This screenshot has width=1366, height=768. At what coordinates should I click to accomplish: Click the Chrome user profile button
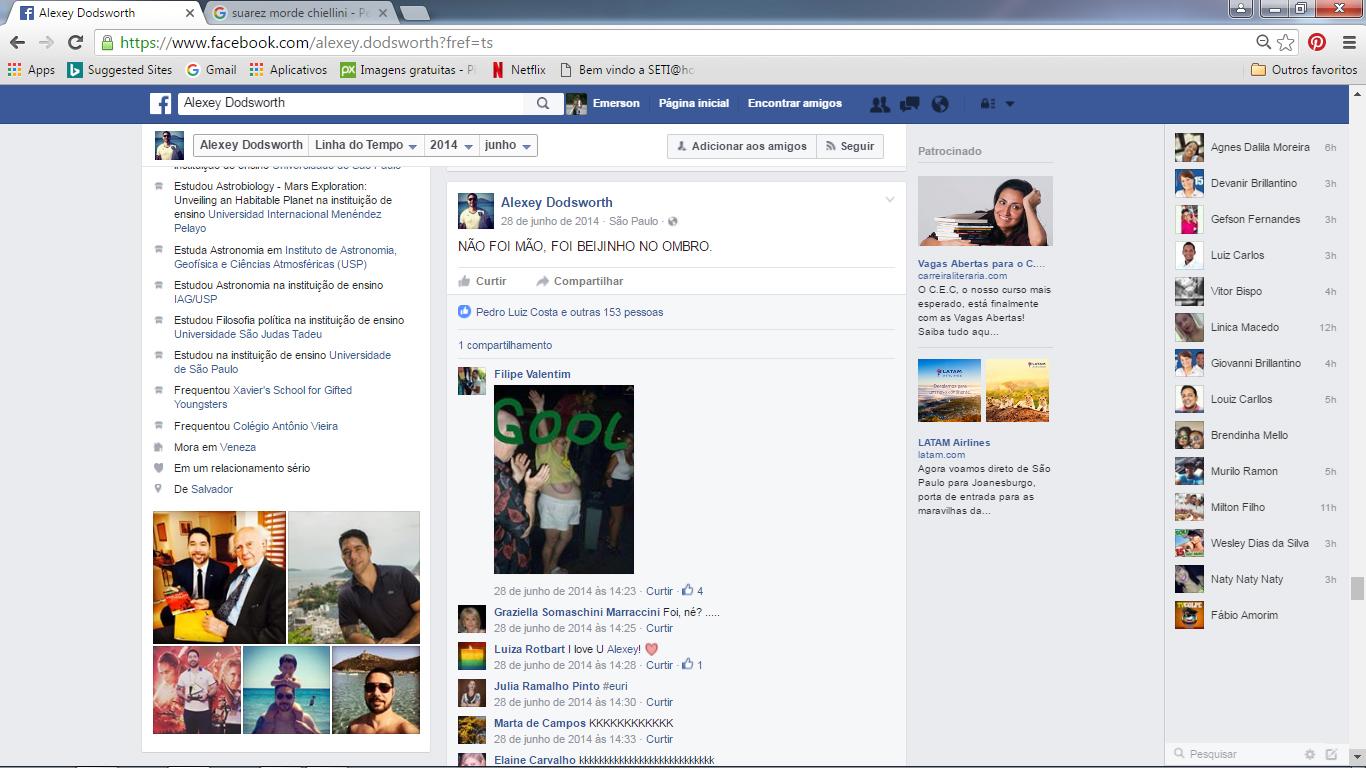(1240, 9)
